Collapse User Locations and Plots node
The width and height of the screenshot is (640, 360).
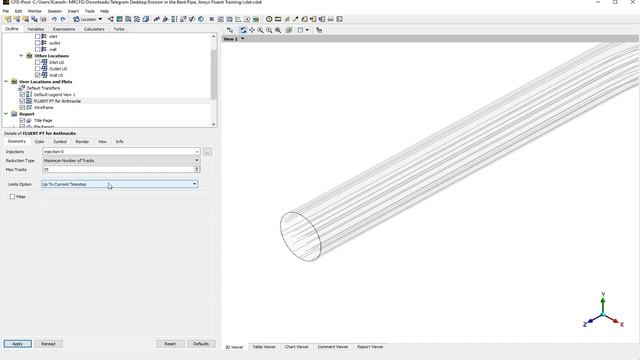(x=6, y=82)
